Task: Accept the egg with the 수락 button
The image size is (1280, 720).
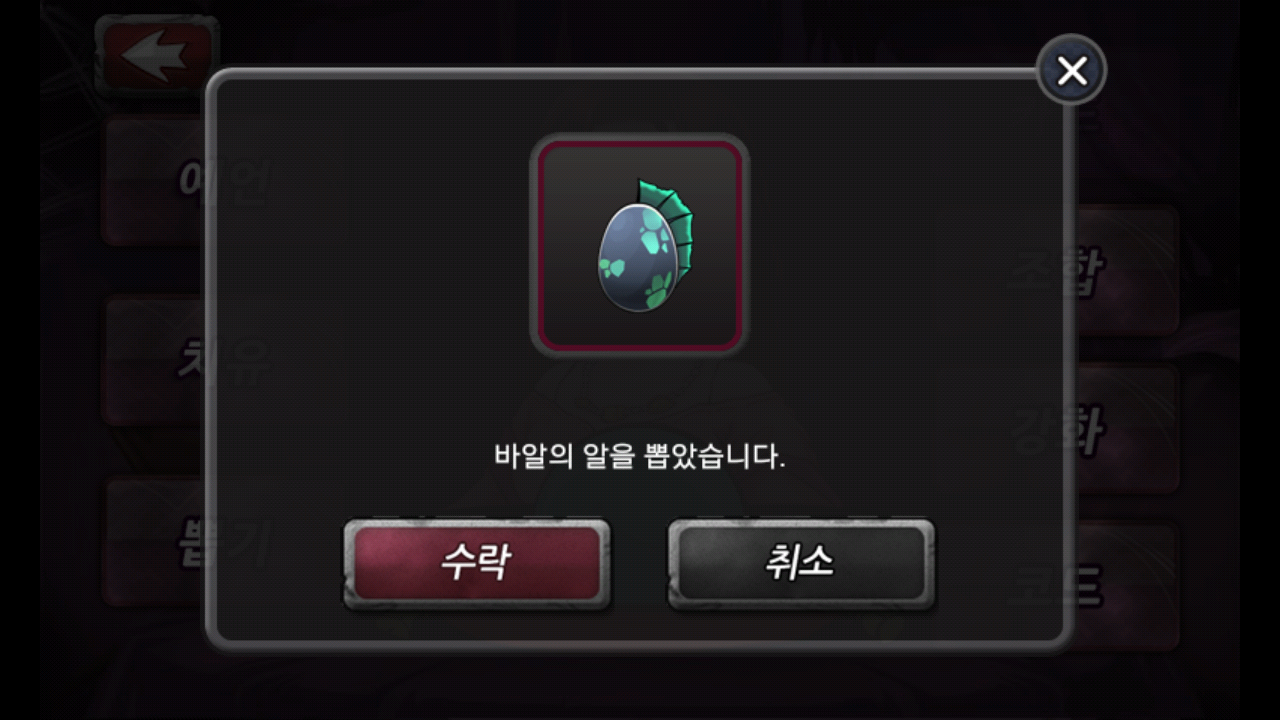Action: pyautogui.click(x=476, y=563)
